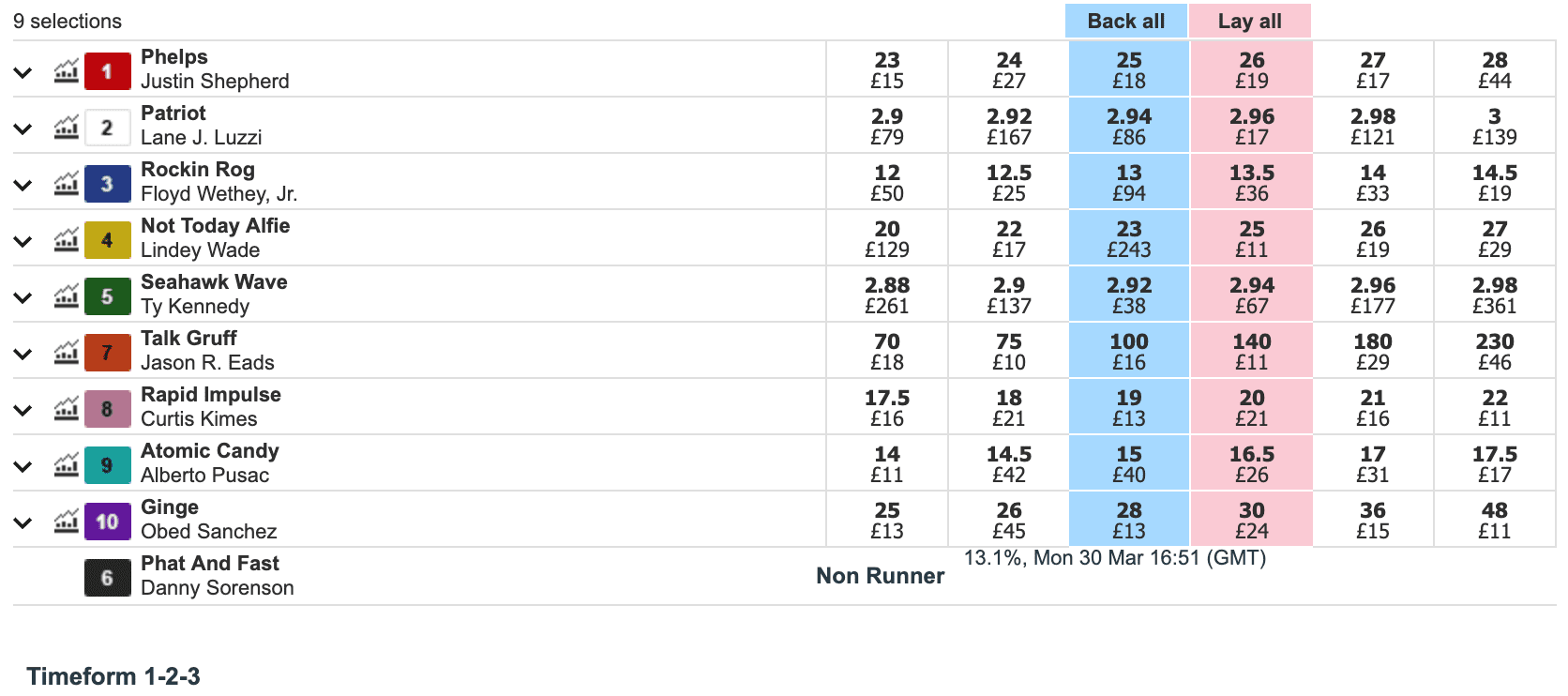The image size is (1568, 696).
Task: Click Rapid Impulse's pink number 8 saddlecloth
Action: tap(107, 409)
